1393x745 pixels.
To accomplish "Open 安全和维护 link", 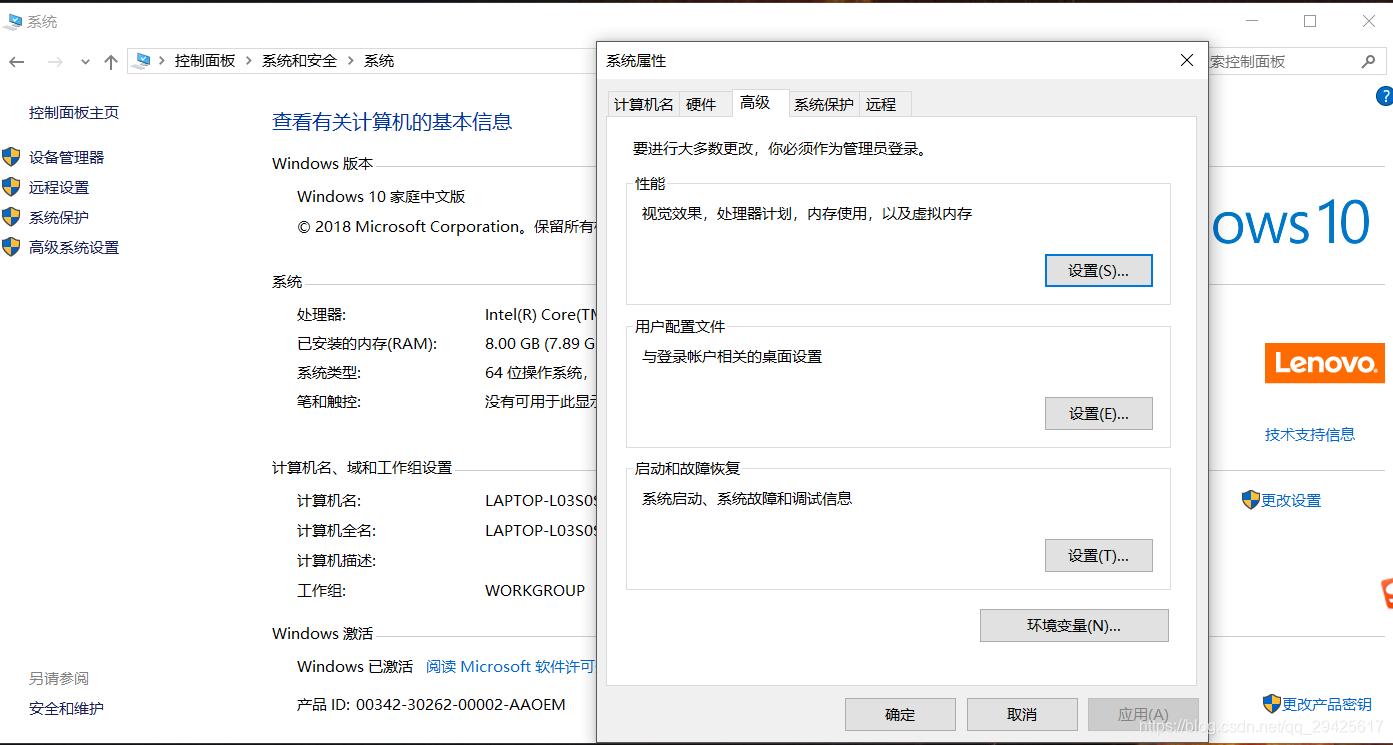I will [66, 708].
